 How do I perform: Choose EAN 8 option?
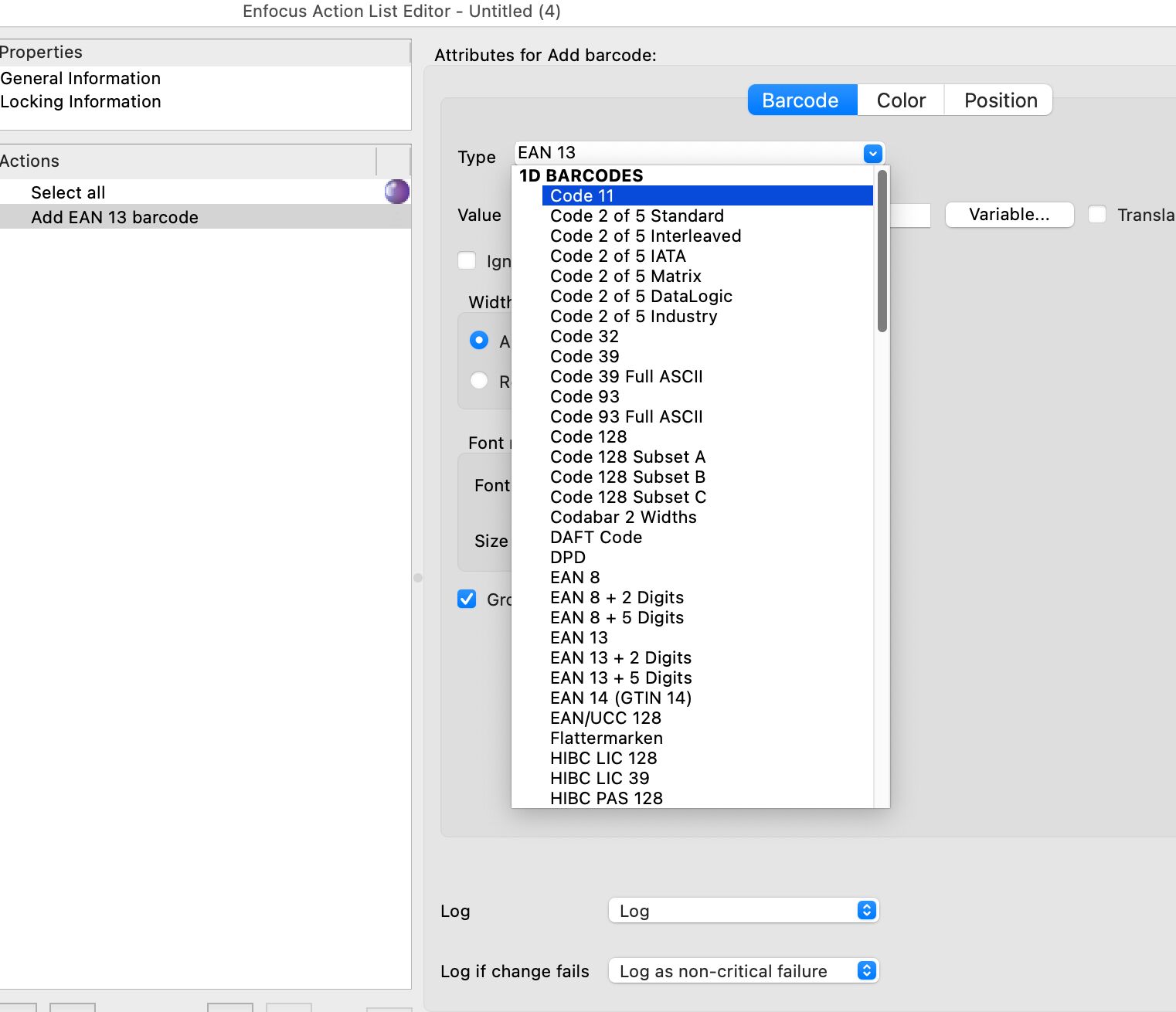tap(574, 577)
